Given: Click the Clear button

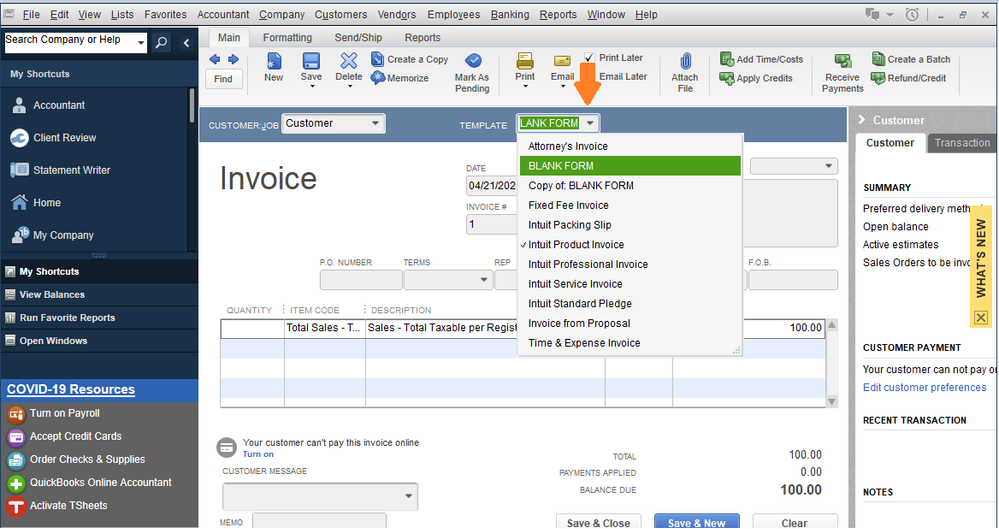Looking at the screenshot, I should [794, 522].
